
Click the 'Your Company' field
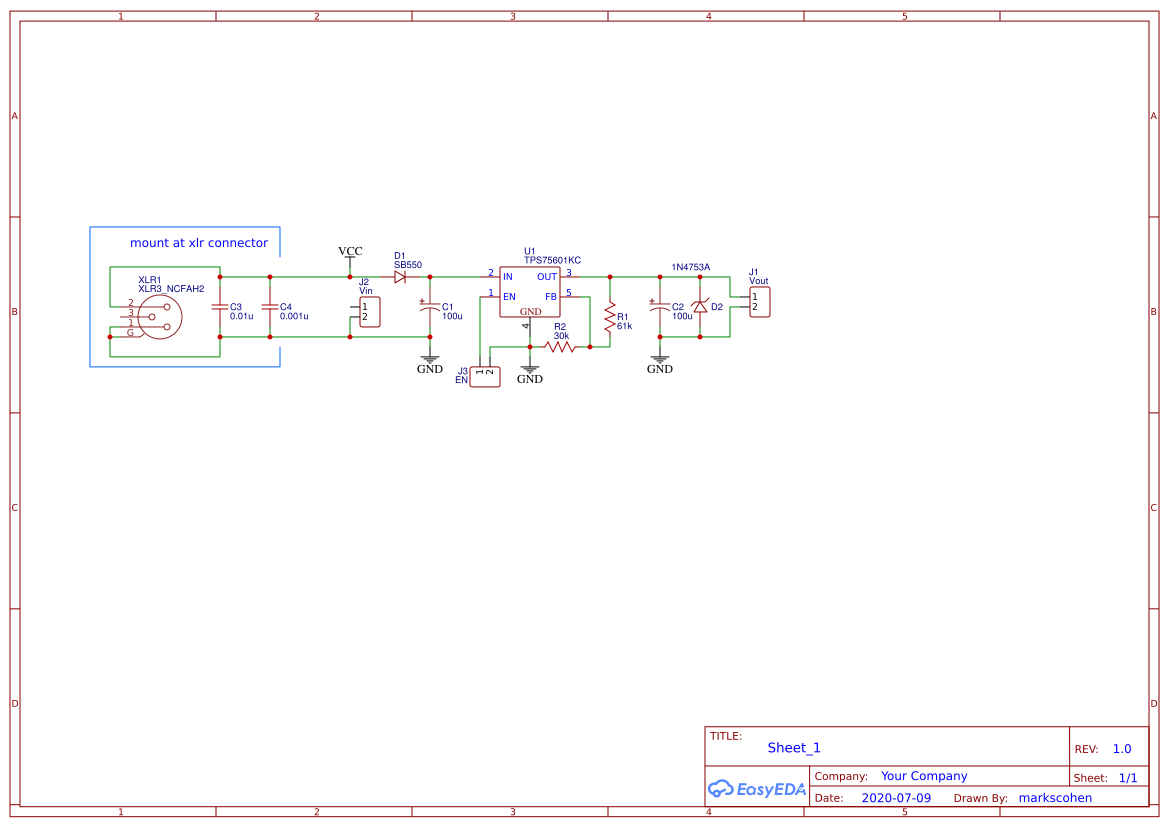tap(924, 776)
